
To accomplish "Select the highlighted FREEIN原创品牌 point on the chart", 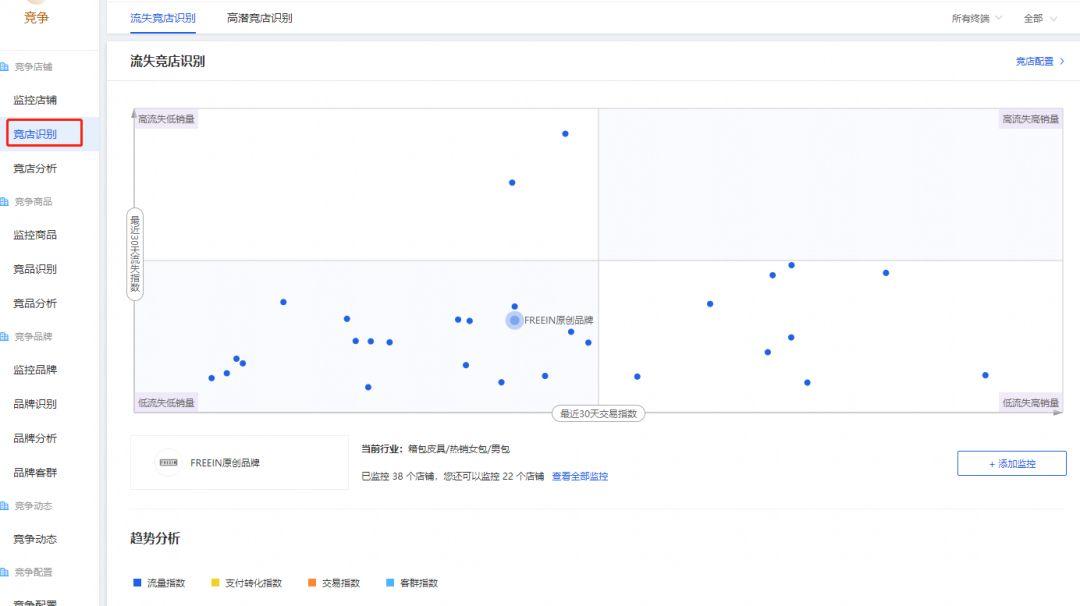I will pyautogui.click(x=514, y=320).
